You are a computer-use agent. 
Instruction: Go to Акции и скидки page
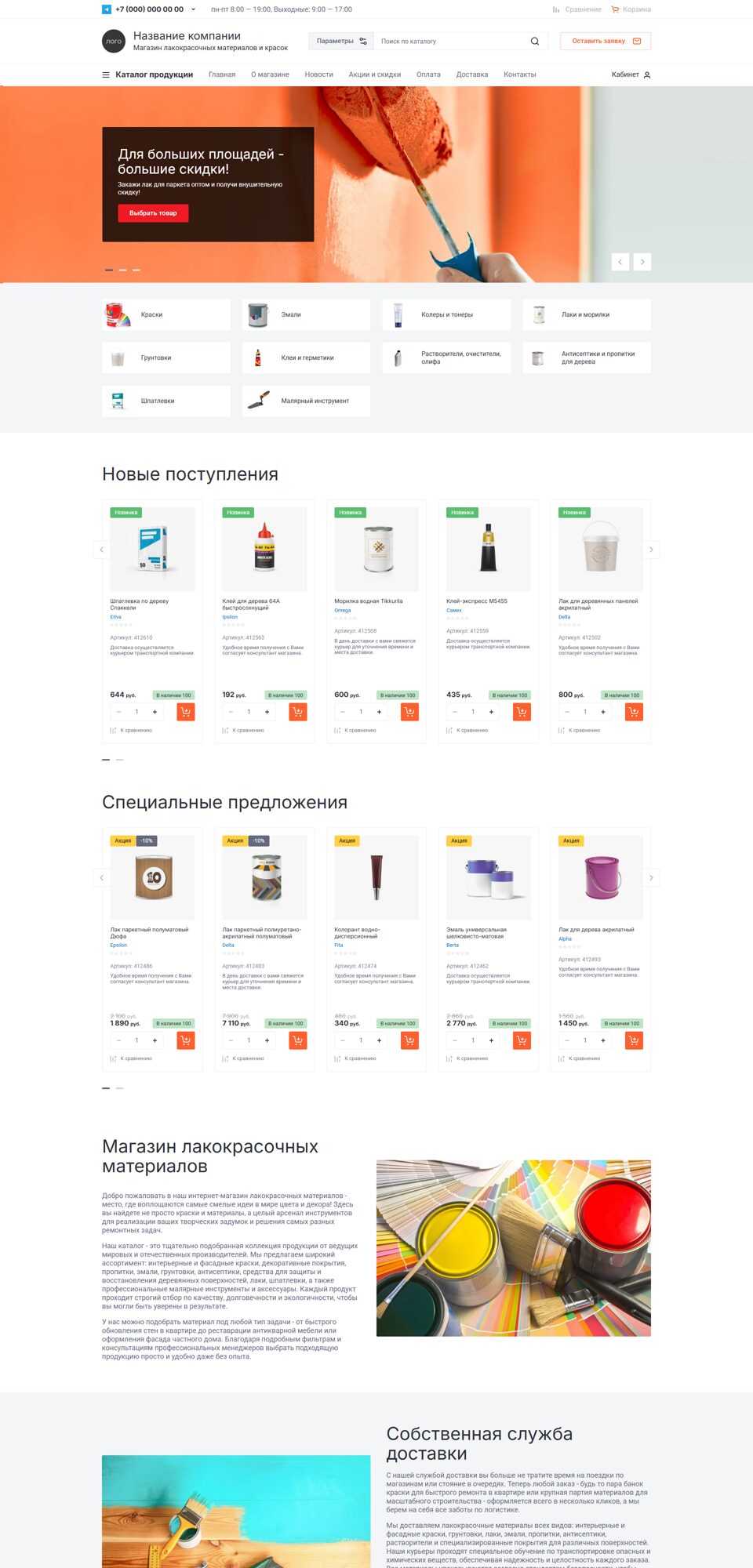coord(375,74)
